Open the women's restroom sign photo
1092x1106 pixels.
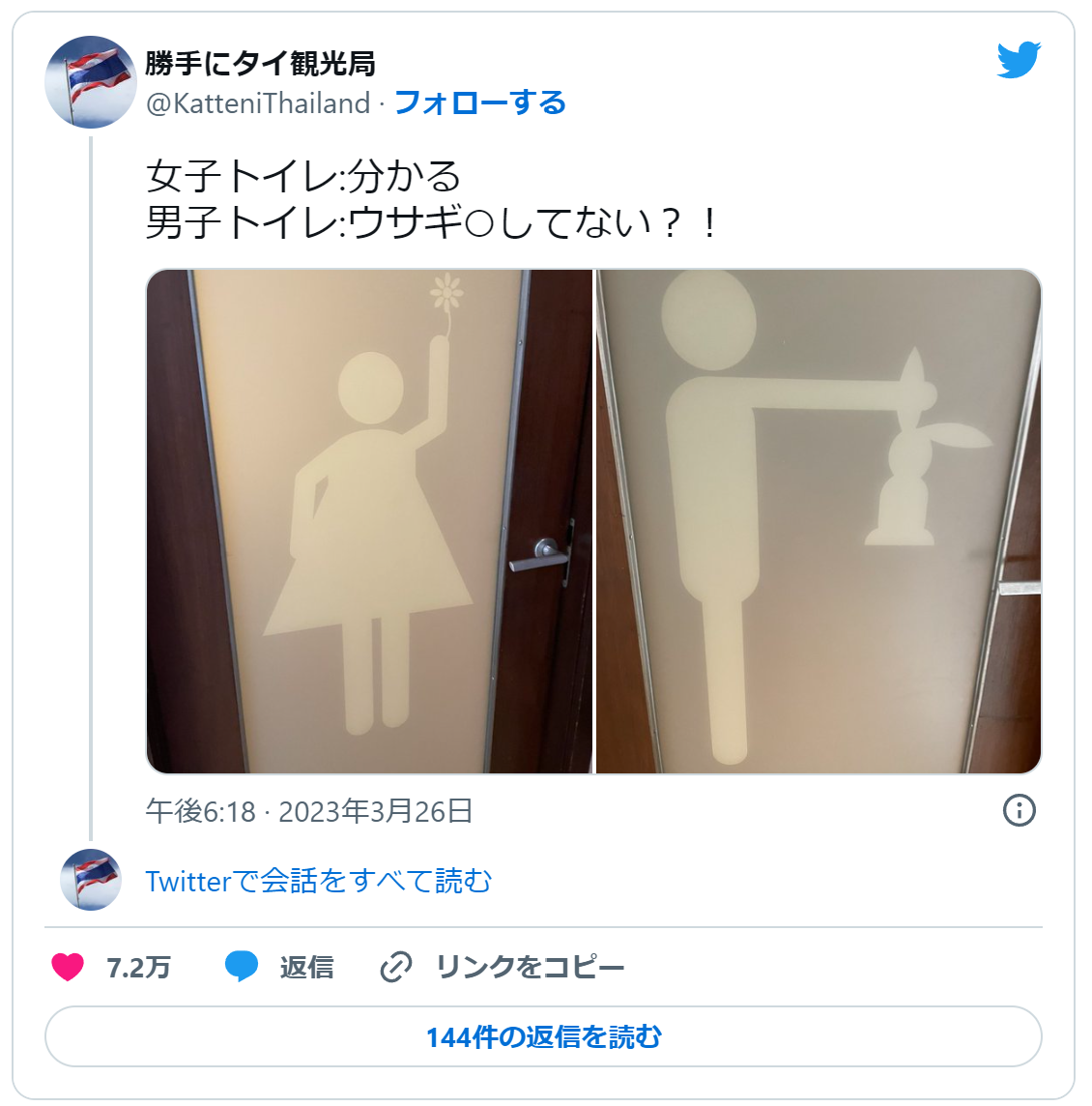click(x=369, y=521)
